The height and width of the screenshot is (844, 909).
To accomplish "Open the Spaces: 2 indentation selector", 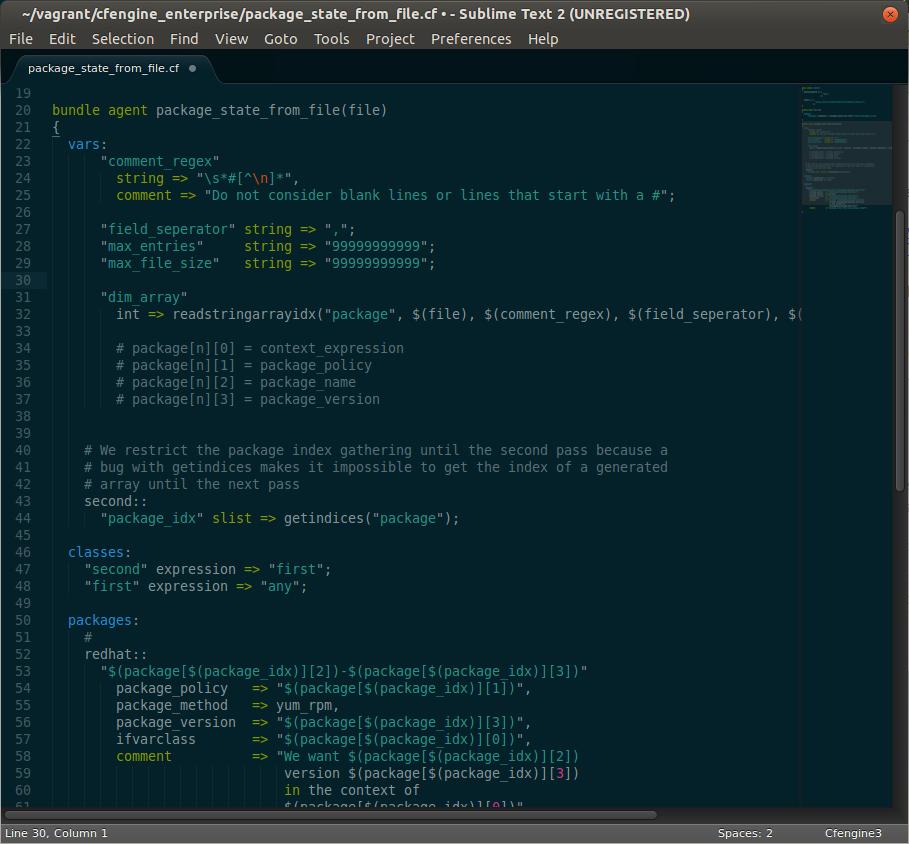I will (745, 832).
